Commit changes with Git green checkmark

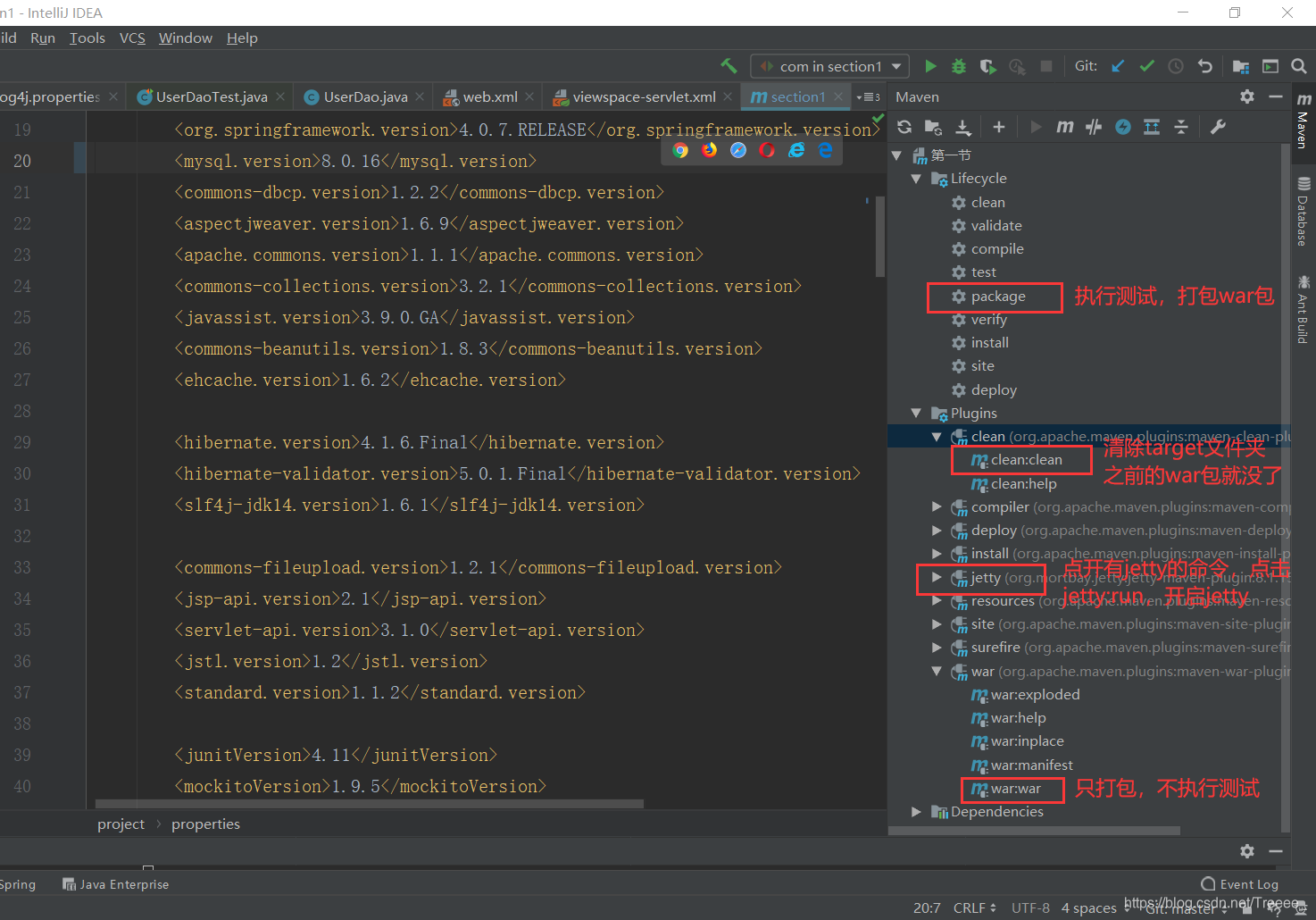1147,66
